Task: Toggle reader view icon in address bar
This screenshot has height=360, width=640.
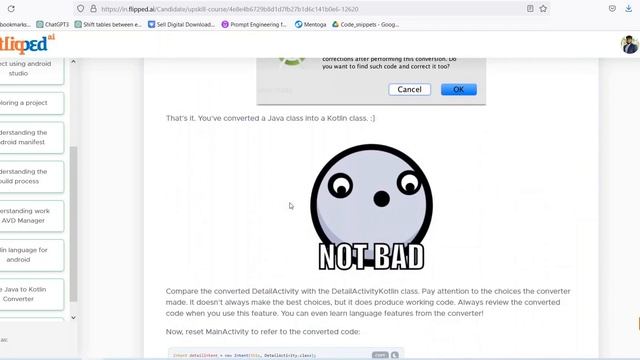Action: [530, 9]
